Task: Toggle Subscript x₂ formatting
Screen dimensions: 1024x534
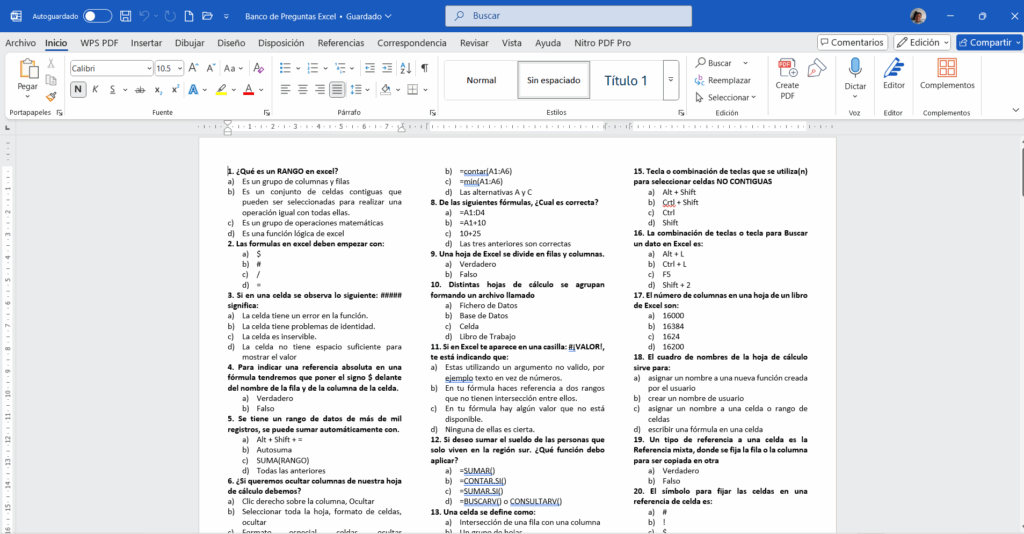Action: 158,89
